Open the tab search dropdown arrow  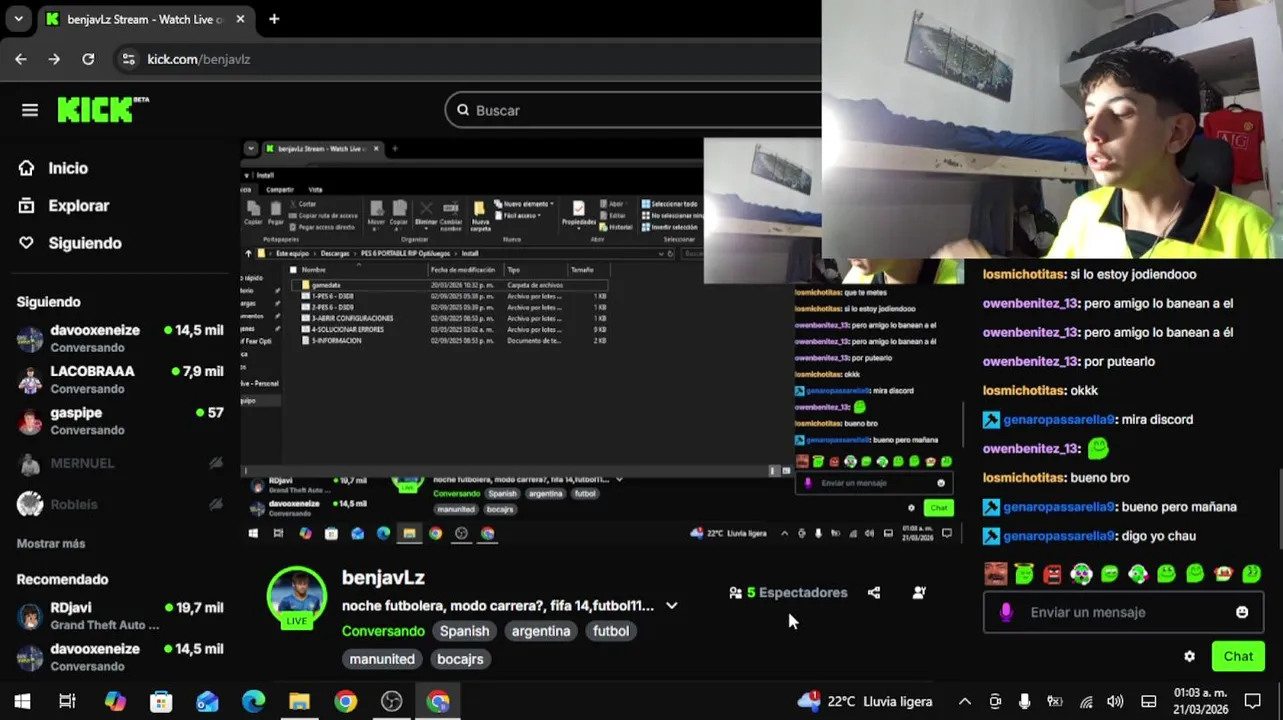click(x=18, y=19)
